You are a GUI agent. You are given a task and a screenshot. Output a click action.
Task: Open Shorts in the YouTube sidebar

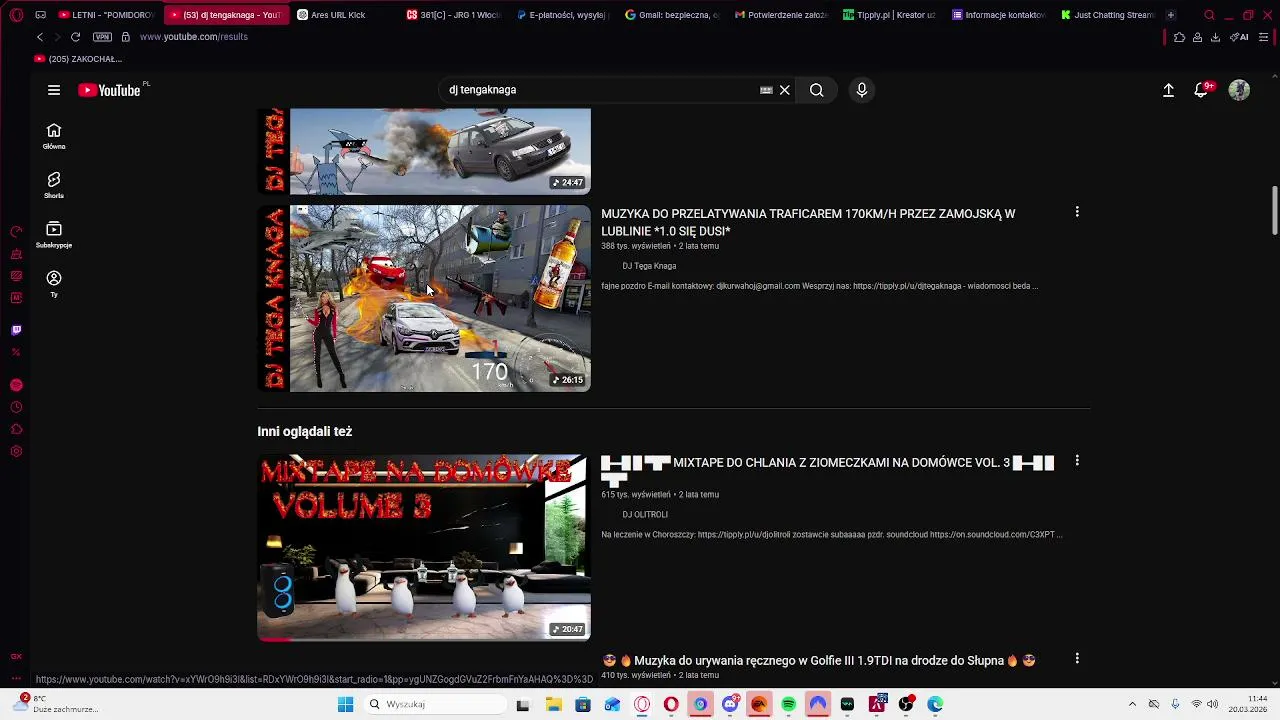[x=54, y=185]
